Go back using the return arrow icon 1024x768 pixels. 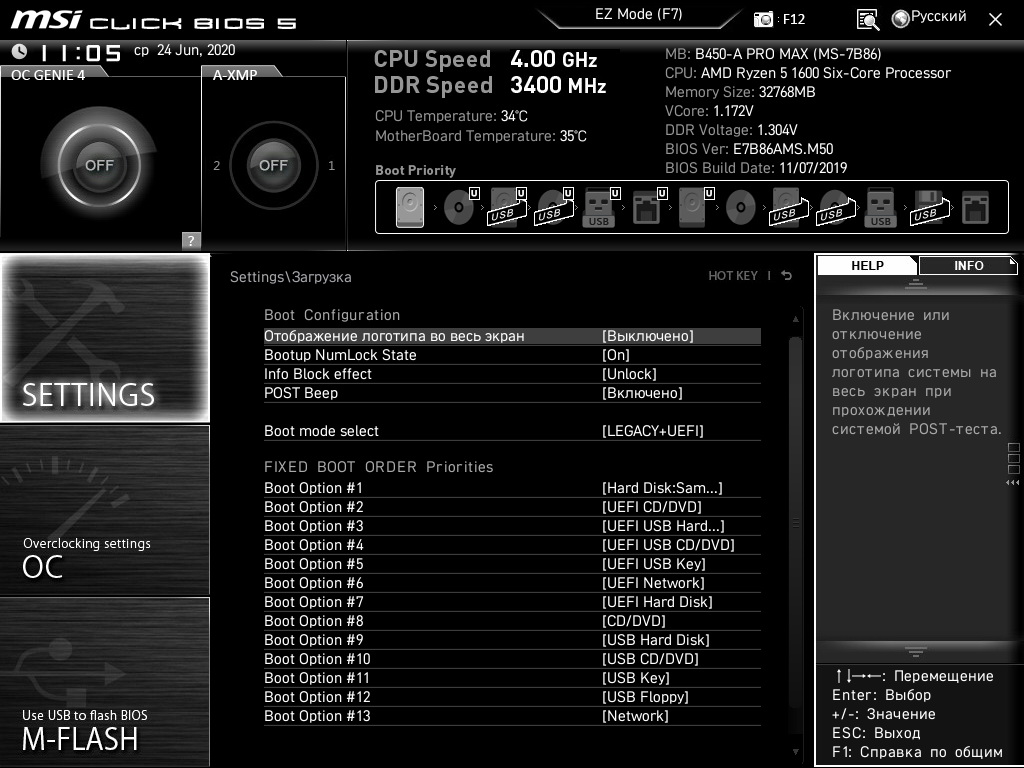tap(787, 276)
